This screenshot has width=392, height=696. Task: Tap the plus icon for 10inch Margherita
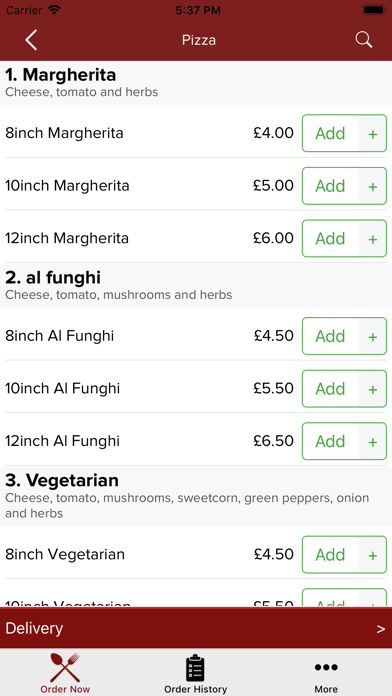coord(372,186)
